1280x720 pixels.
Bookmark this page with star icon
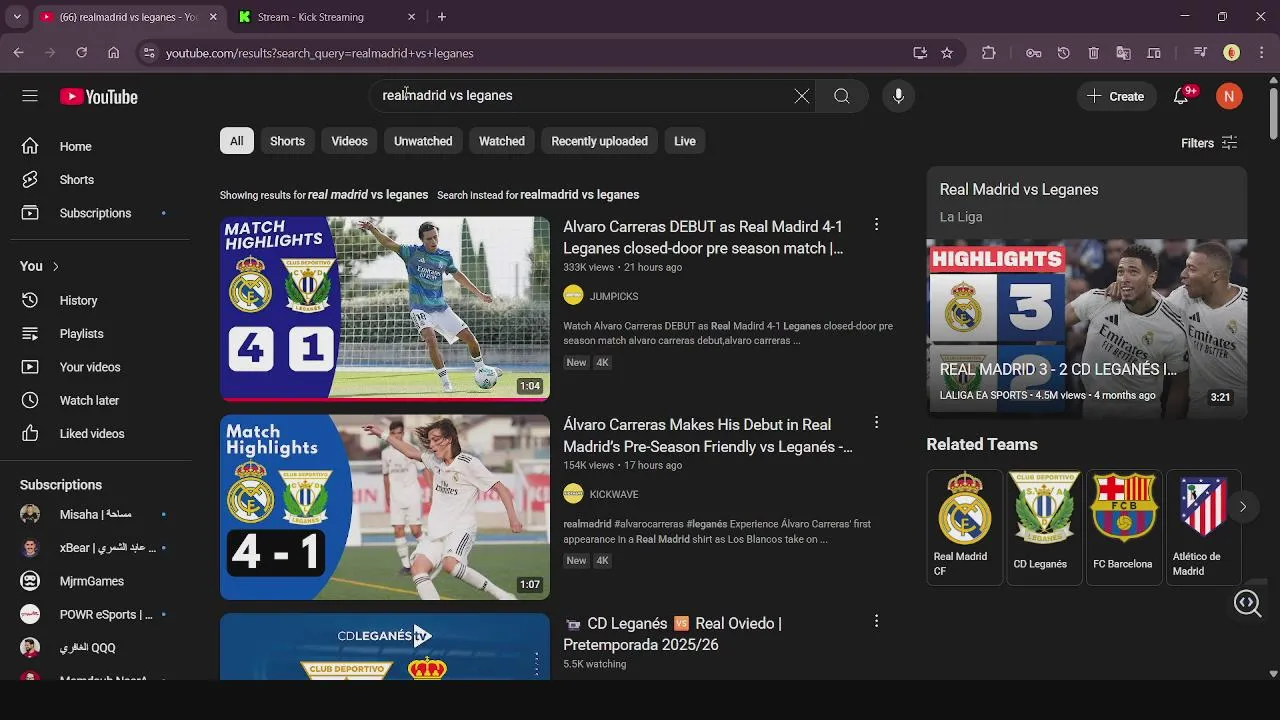[x=947, y=53]
